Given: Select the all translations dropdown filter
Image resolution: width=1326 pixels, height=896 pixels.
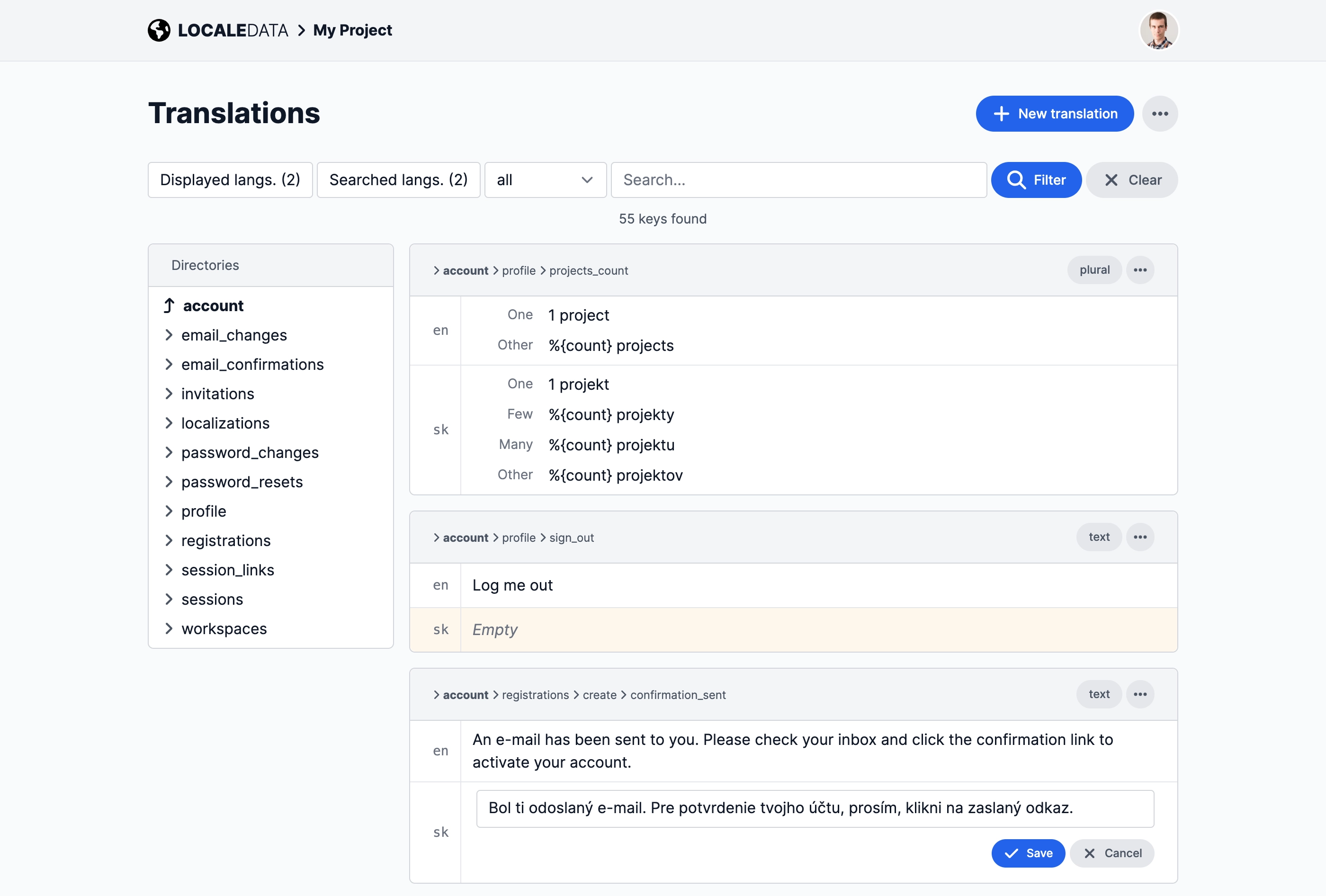Looking at the screenshot, I should coord(544,180).
